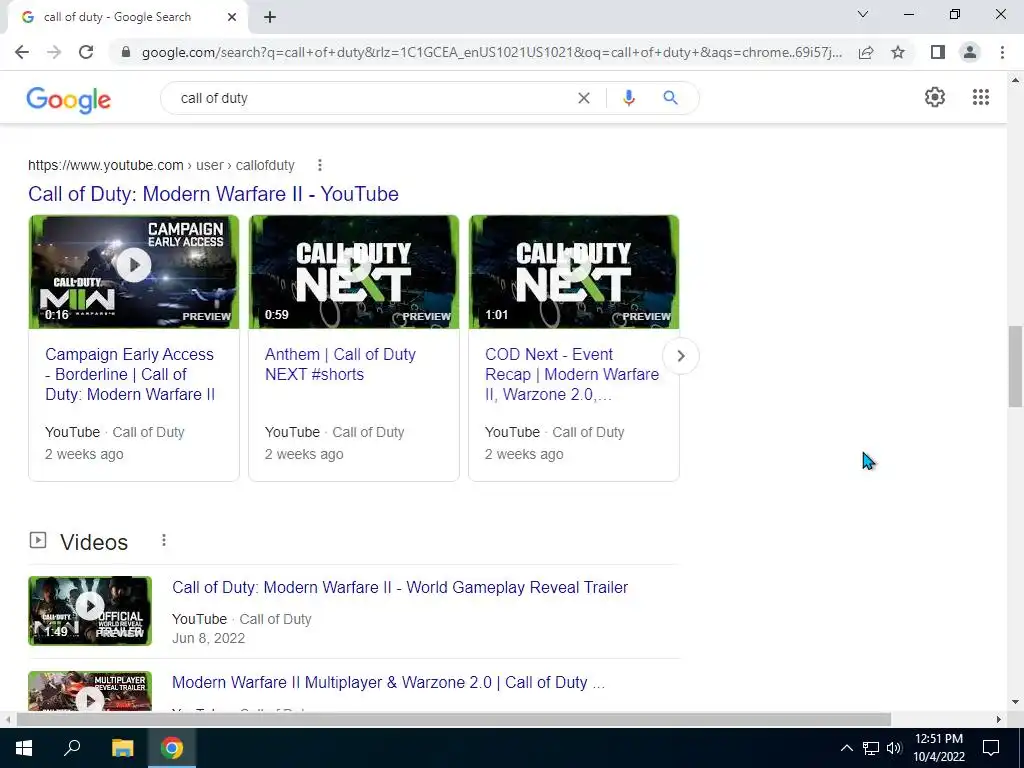Open COD Next - Event Recap video link

point(572,374)
